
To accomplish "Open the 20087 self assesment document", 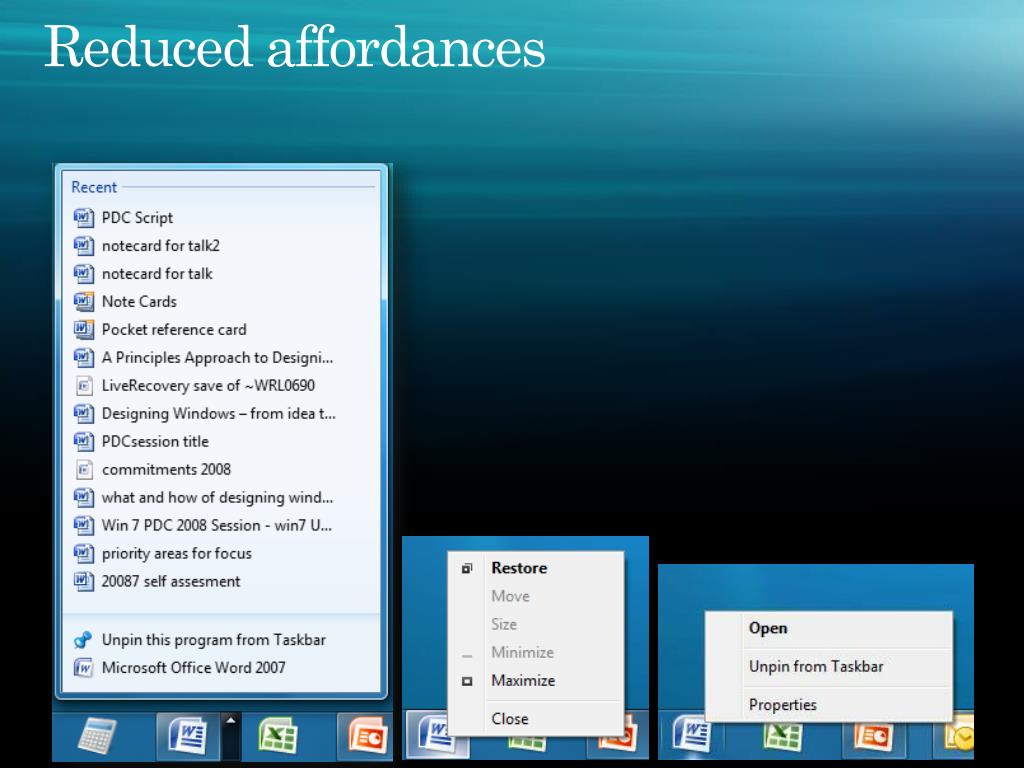I will pos(221,581).
